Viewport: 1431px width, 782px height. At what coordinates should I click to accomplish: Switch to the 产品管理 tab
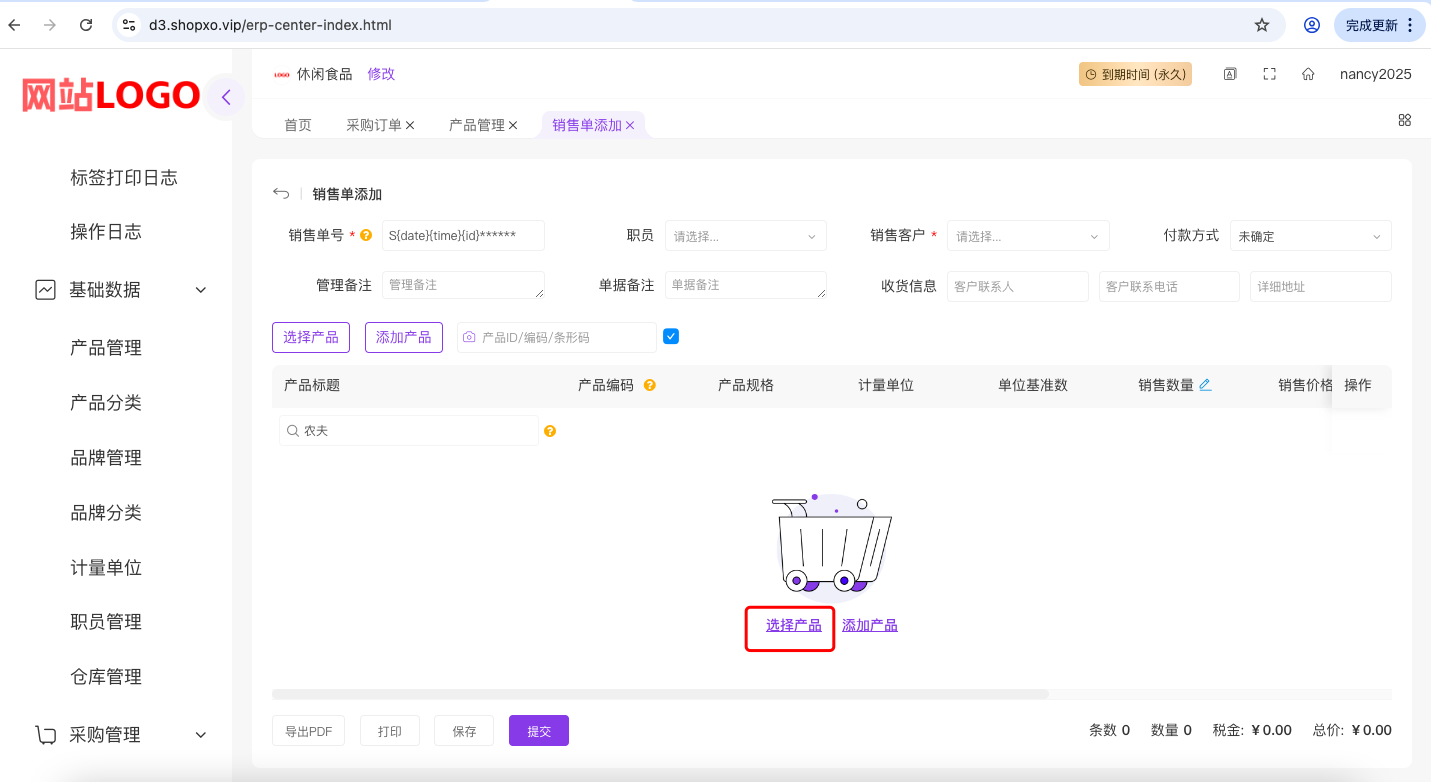pos(477,125)
